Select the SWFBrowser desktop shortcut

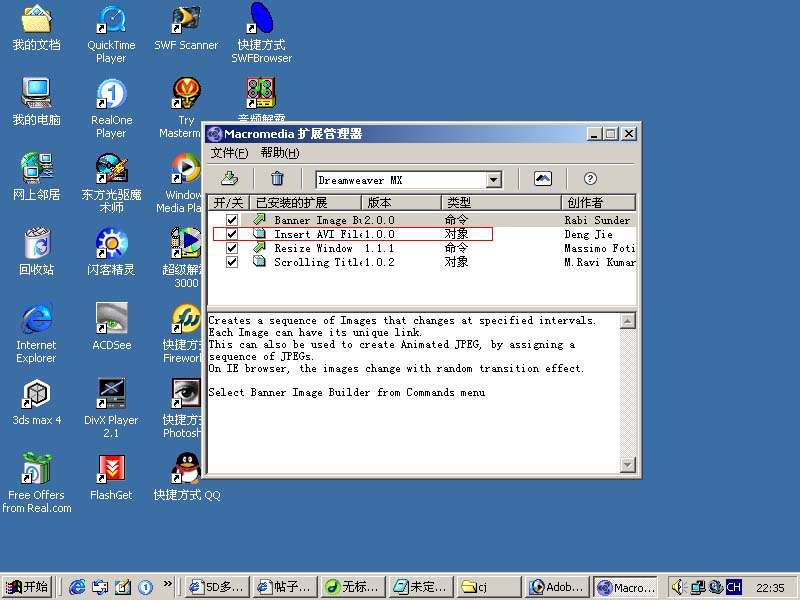click(x=261, y=33)
